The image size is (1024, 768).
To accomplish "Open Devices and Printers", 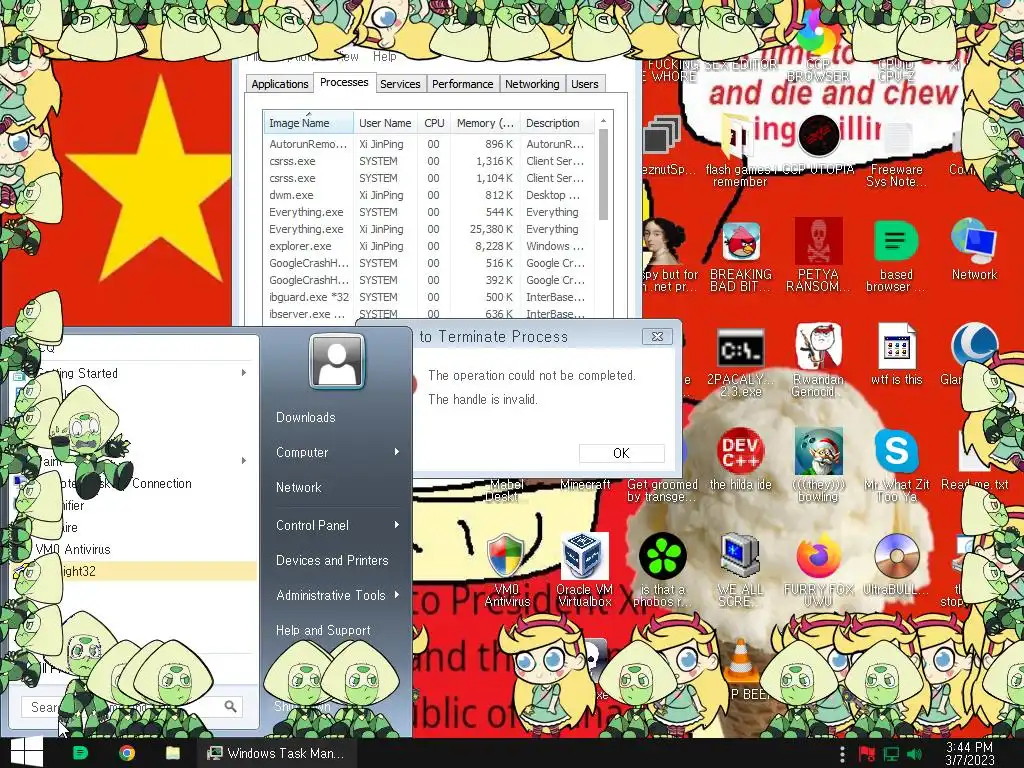I will [x=332, y=560].
